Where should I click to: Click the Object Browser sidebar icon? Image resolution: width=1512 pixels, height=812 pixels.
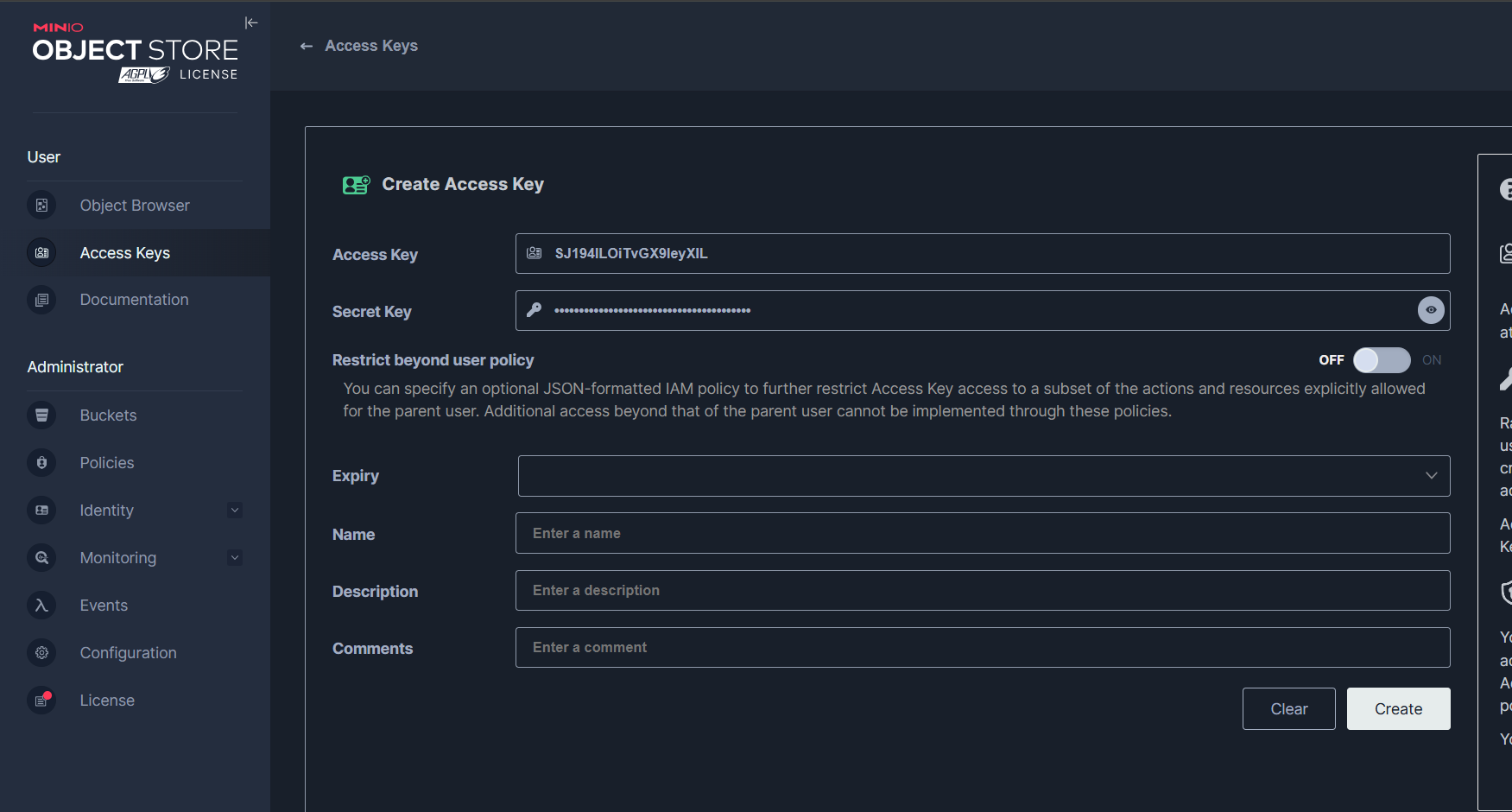point(41,206)
